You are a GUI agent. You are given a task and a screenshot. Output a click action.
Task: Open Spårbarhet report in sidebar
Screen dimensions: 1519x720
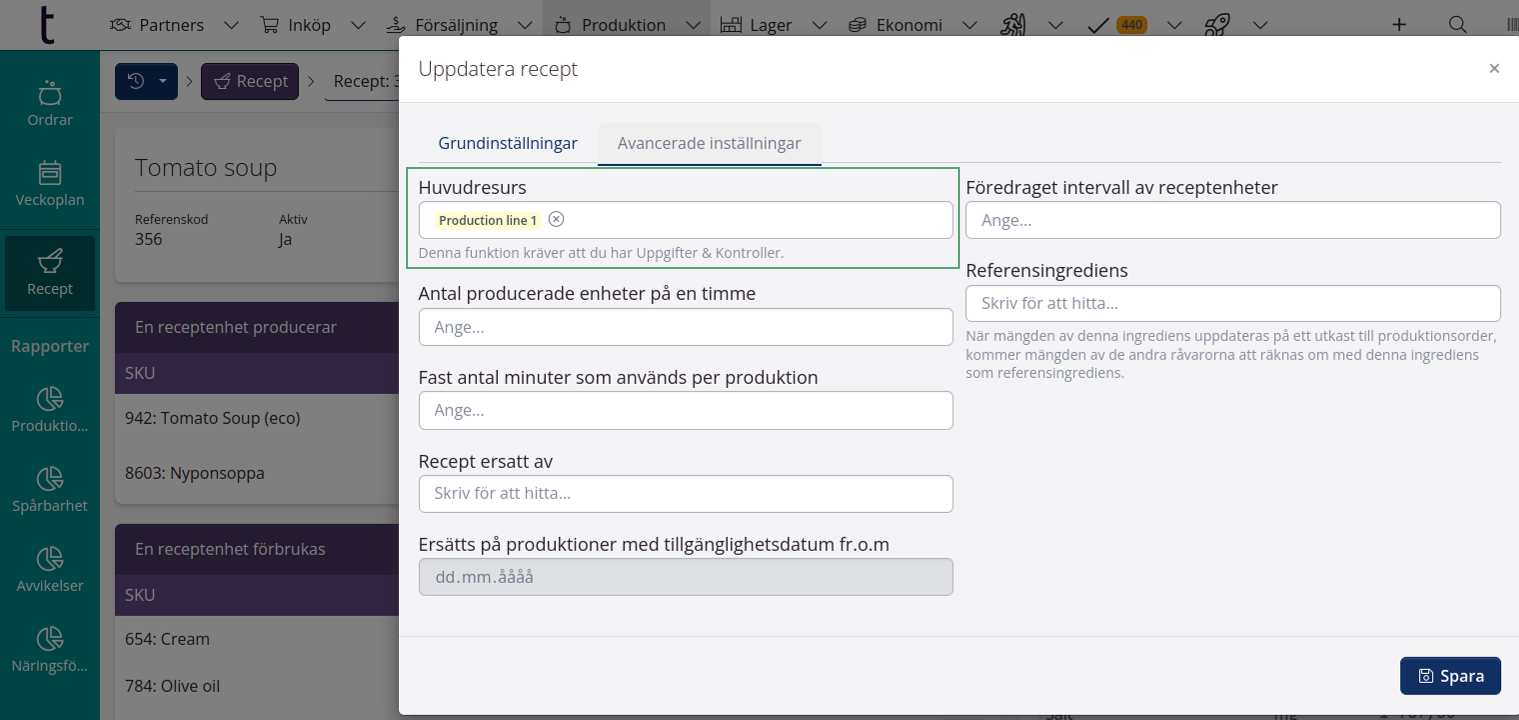point(49,489)
